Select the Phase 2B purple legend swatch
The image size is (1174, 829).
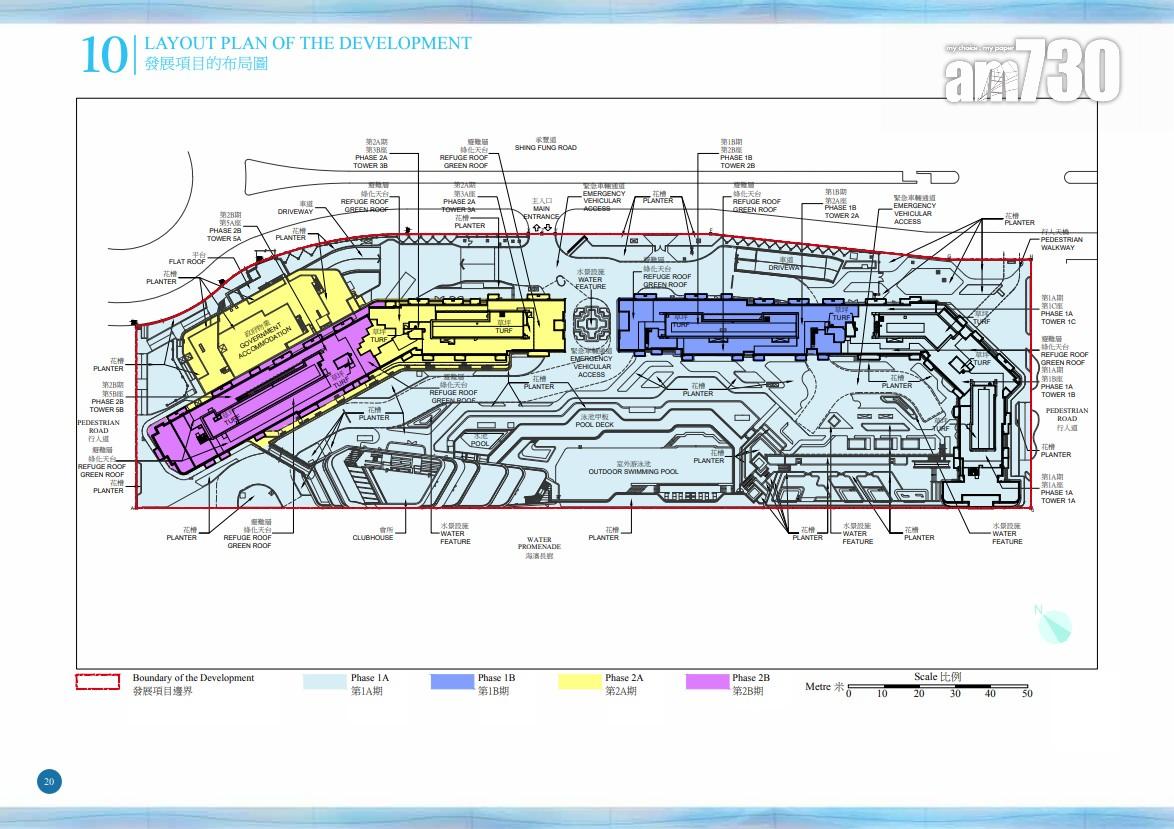(706, 683)
